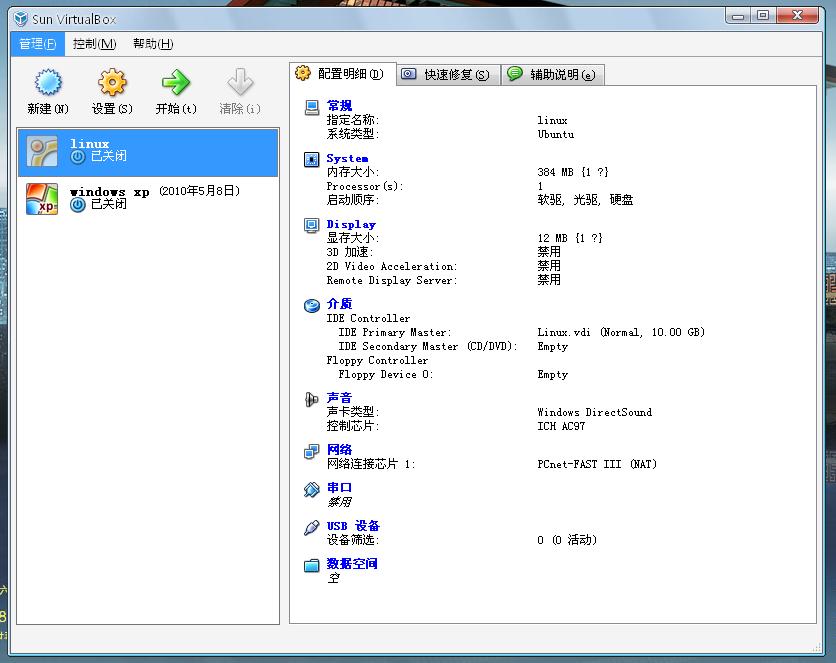Click the IDE Secondary Master (CD/DVD) label

[428, 346]
